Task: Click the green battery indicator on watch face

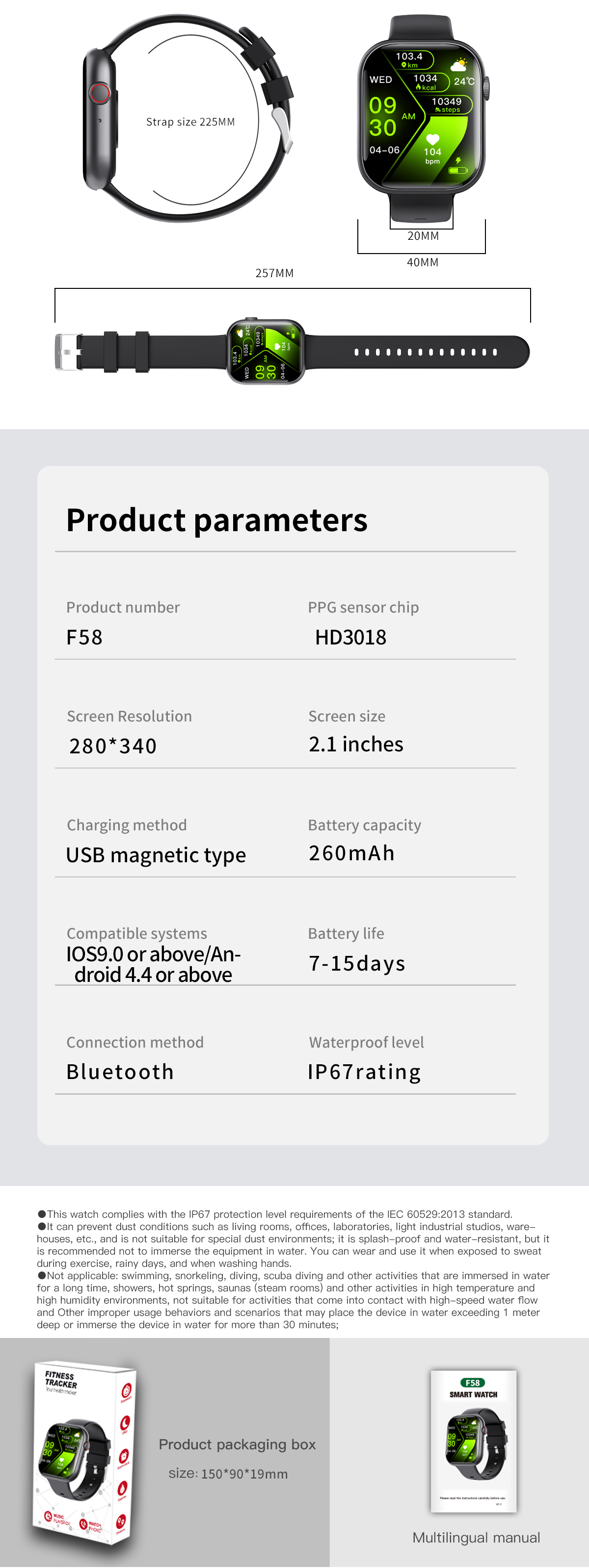Action: pyautogui.click(x=457, y=171)
